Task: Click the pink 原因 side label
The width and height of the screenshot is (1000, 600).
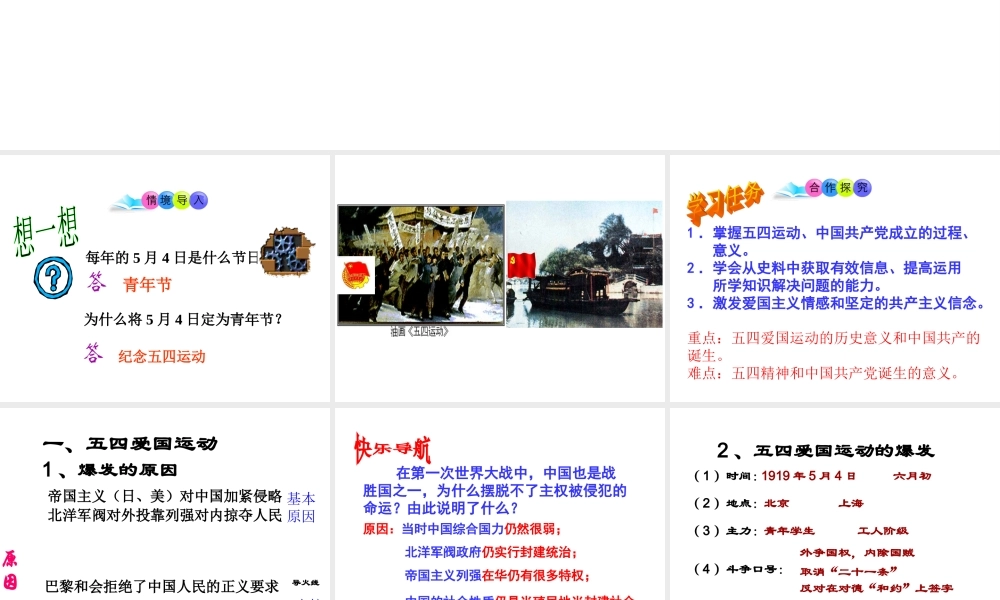Action: 10,570
